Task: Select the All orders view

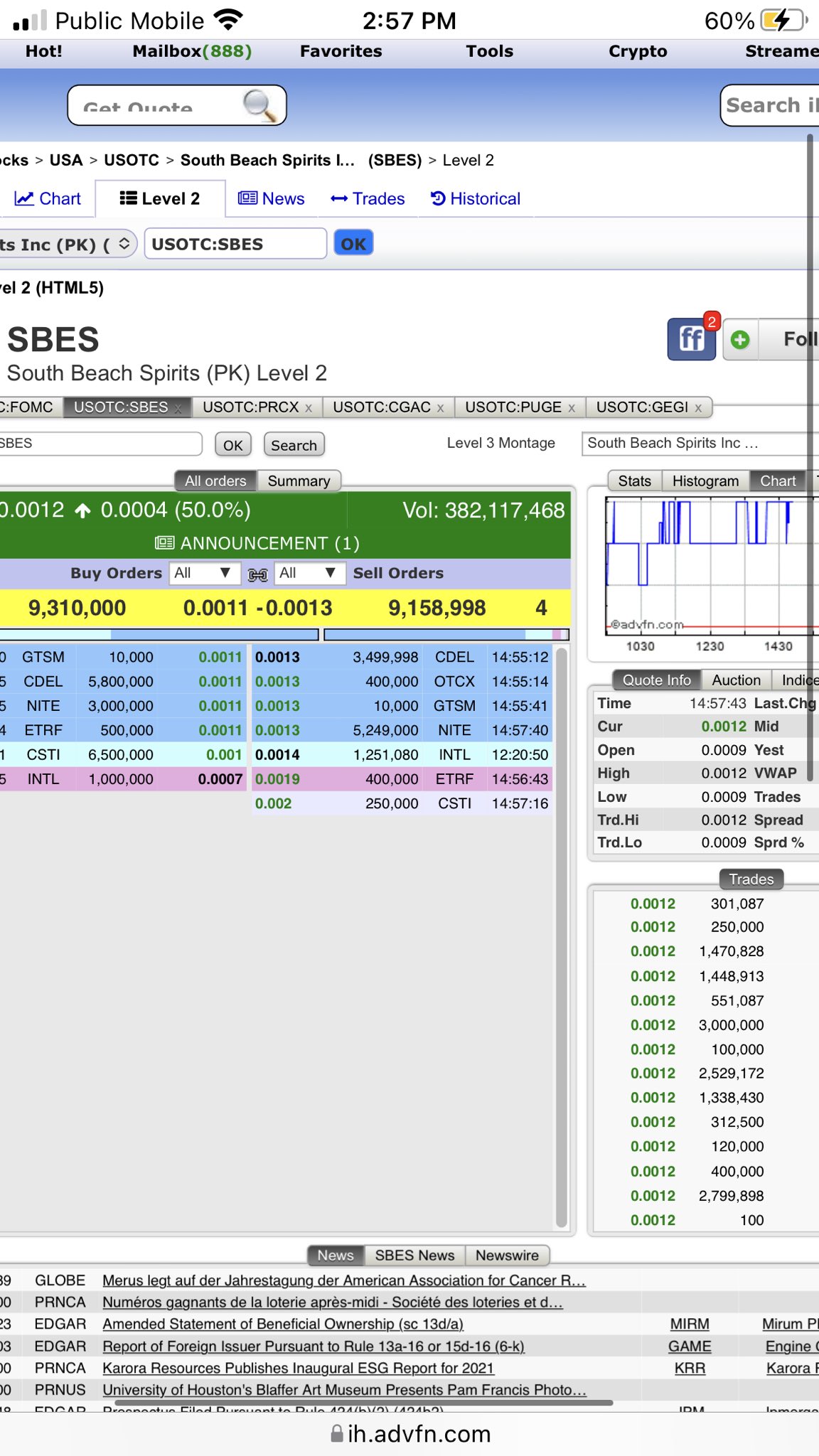Action: 215,481
